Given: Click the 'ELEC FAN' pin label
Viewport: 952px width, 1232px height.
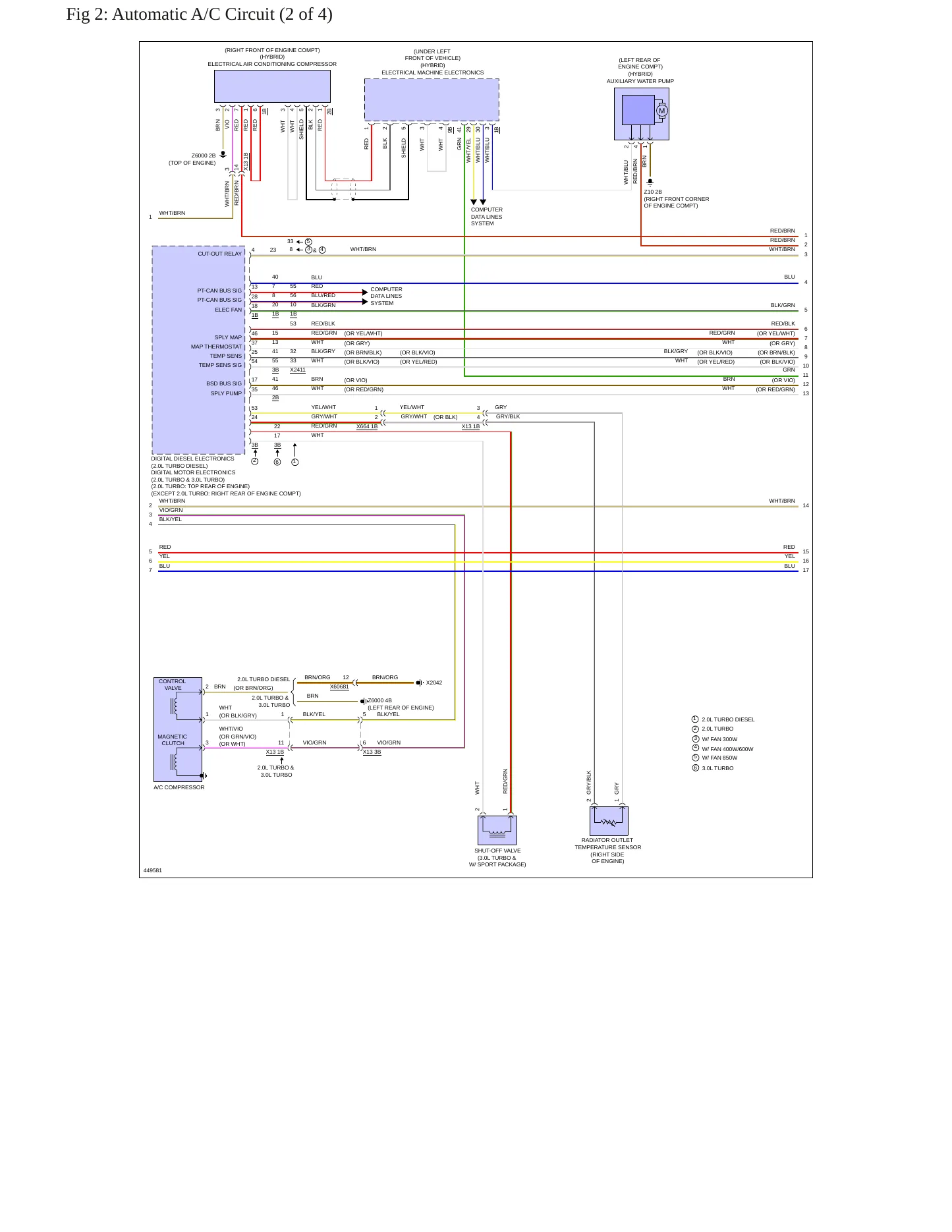Looking at the screenshot, I should point(228,310).
